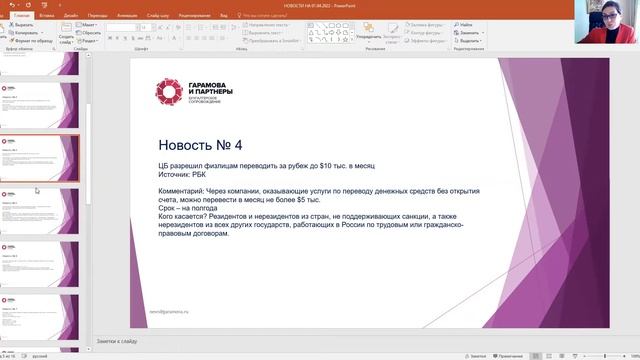Switch to slide sorter view icon

click(x=549, y=356)
